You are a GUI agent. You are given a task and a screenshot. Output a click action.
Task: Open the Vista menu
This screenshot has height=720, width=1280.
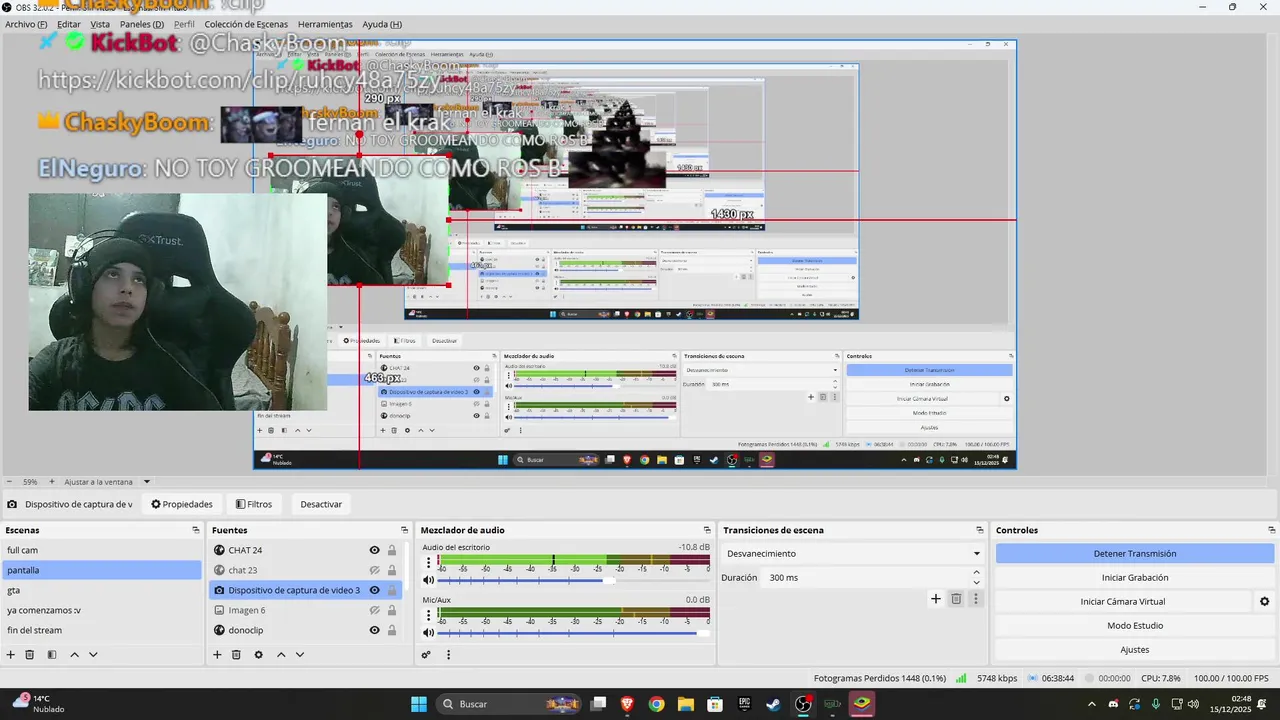click(x=100, y=24)
